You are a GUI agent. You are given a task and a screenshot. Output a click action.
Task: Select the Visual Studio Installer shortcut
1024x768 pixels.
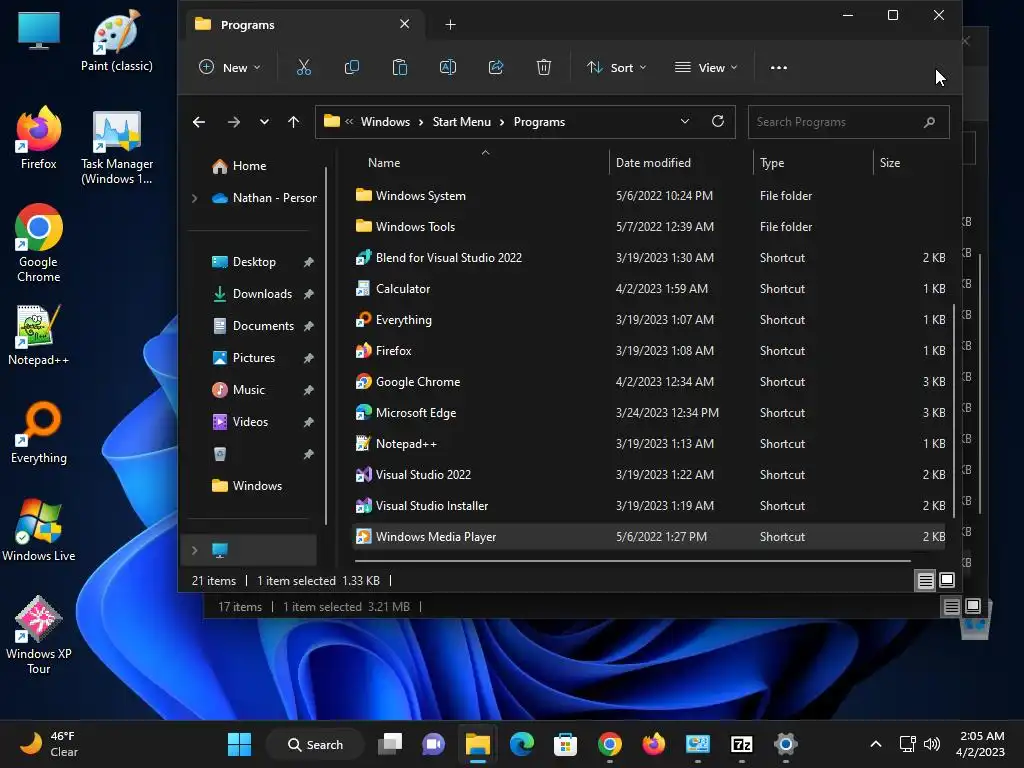point(650,505)
